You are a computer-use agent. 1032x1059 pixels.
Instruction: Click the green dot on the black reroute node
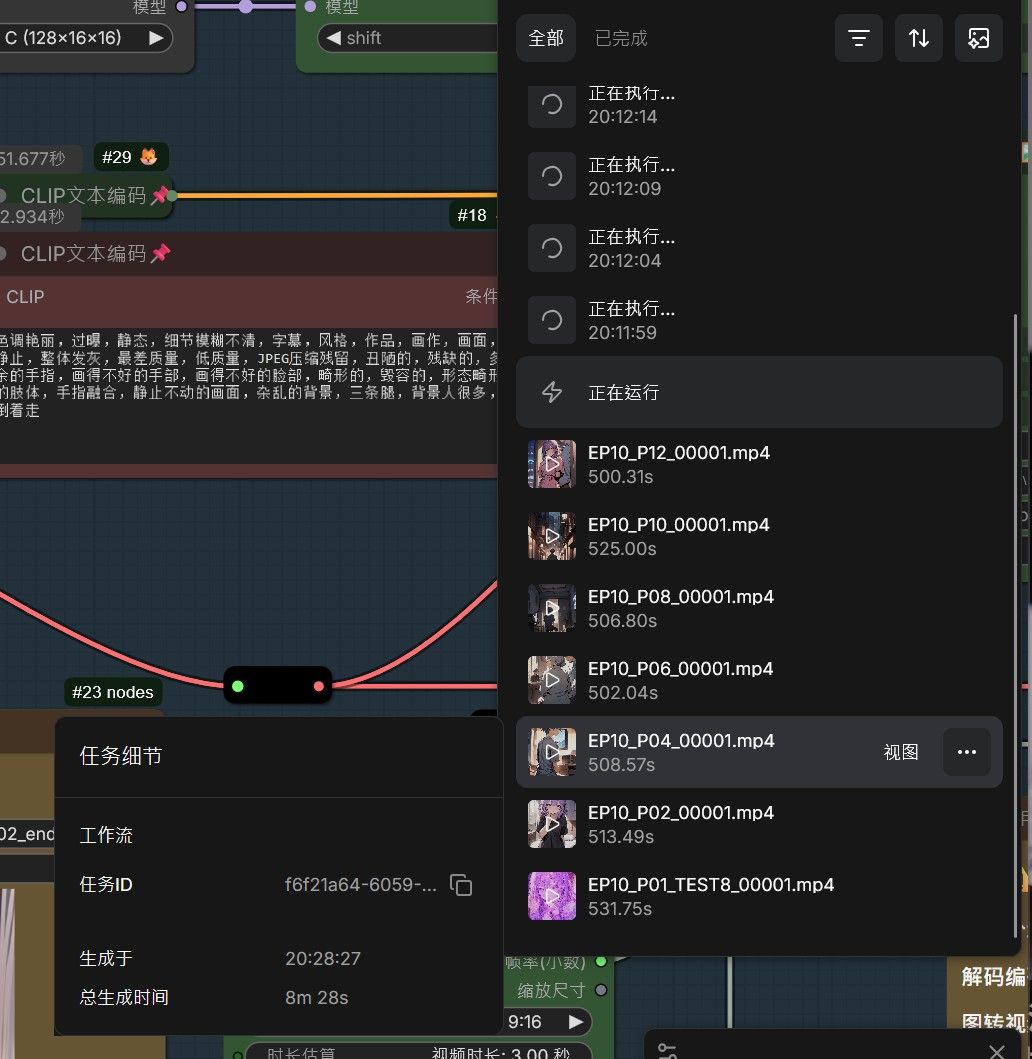[238, 686]
